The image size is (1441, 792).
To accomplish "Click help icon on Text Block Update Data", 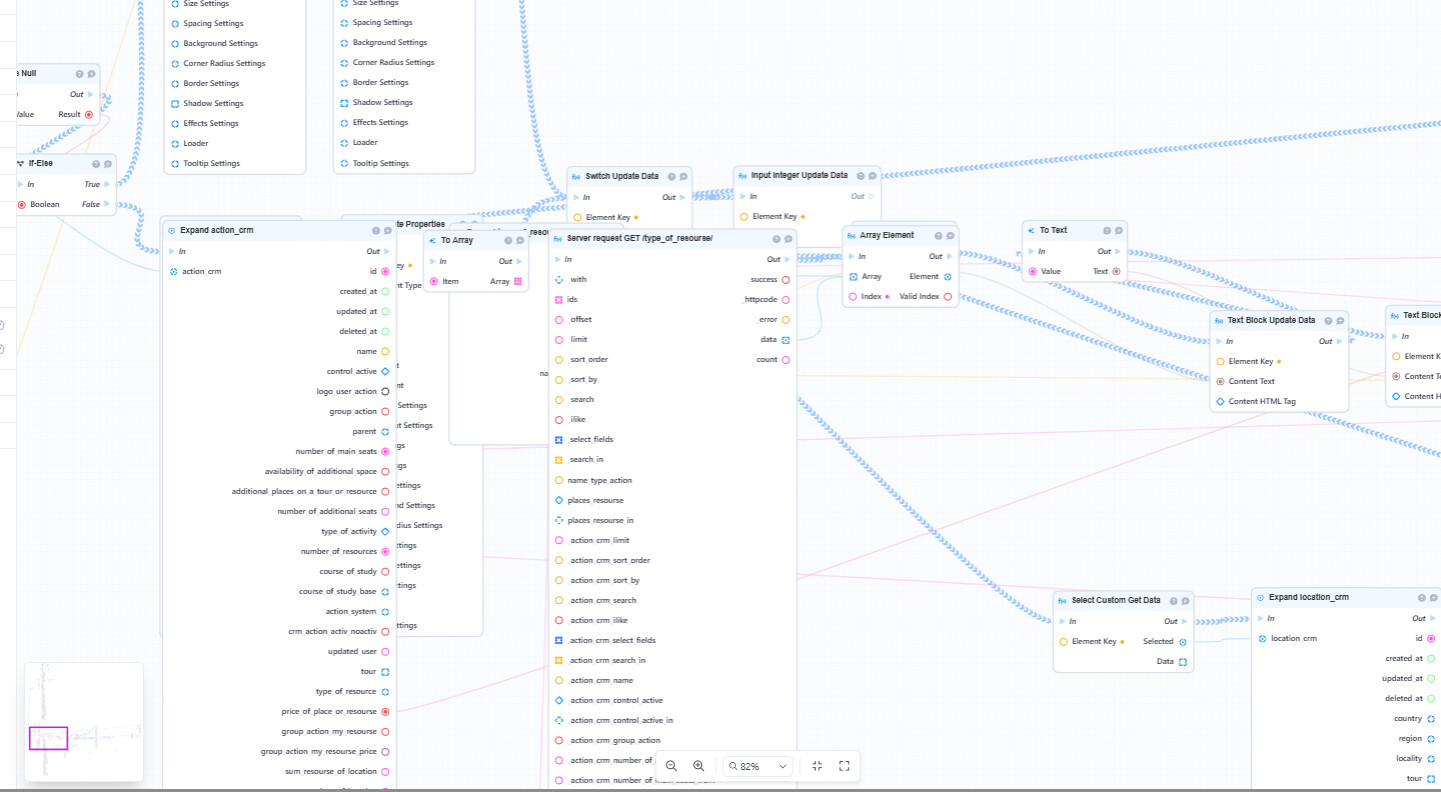I will click(1327, 321).
